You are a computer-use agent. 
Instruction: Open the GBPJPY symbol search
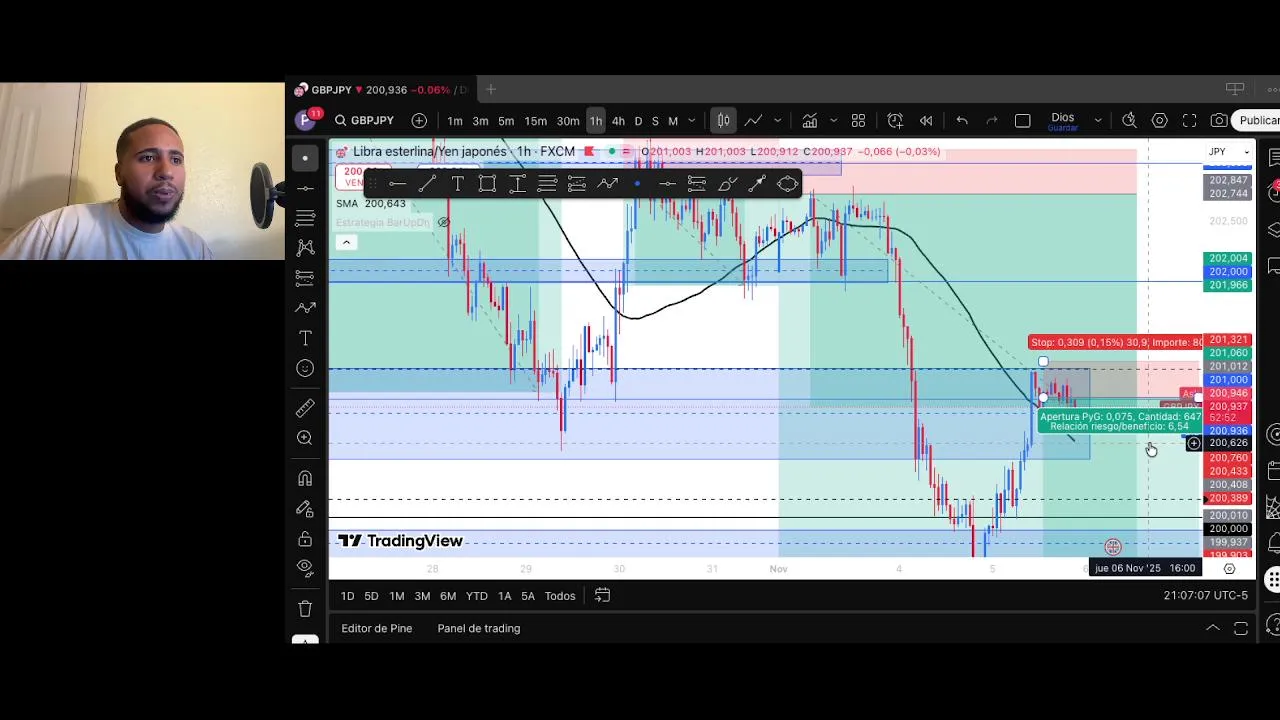[364, 121]
